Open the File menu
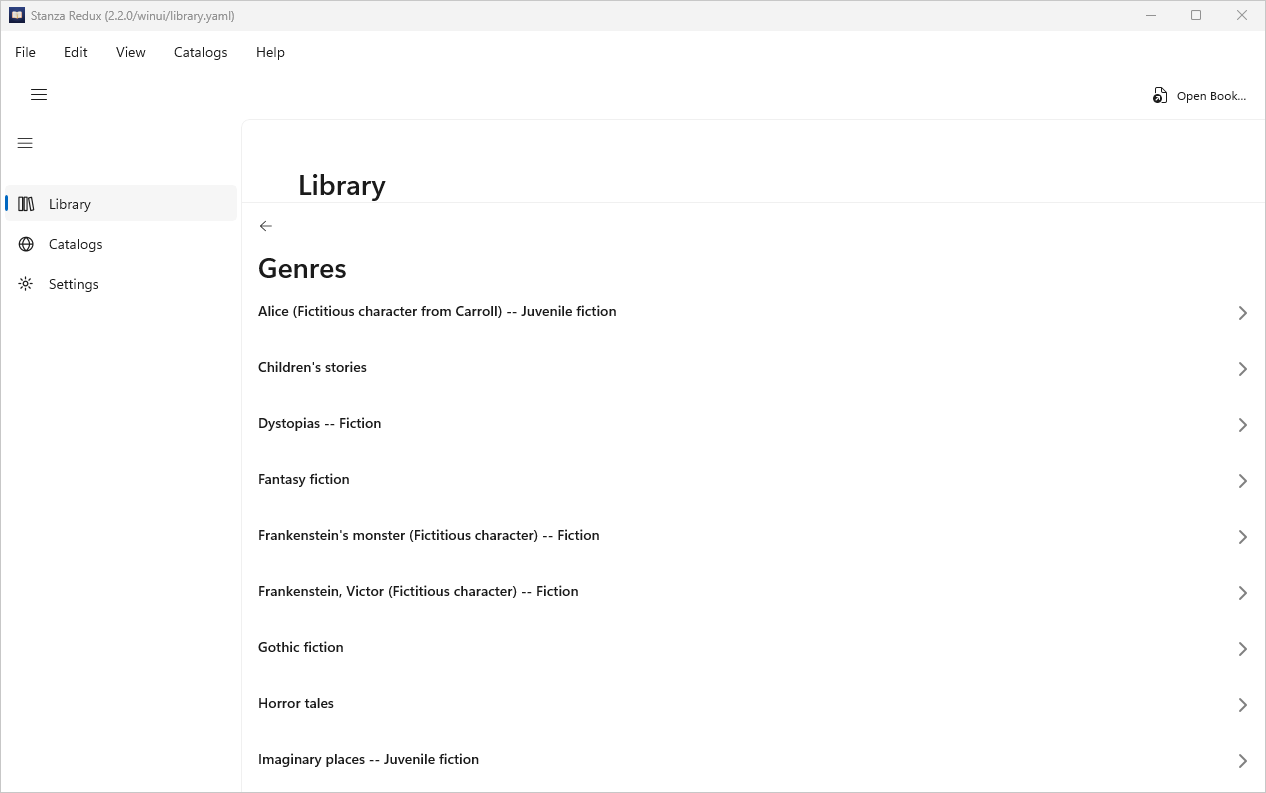The height and width of the screenshot is (793, 1266). tap(25, 52)
